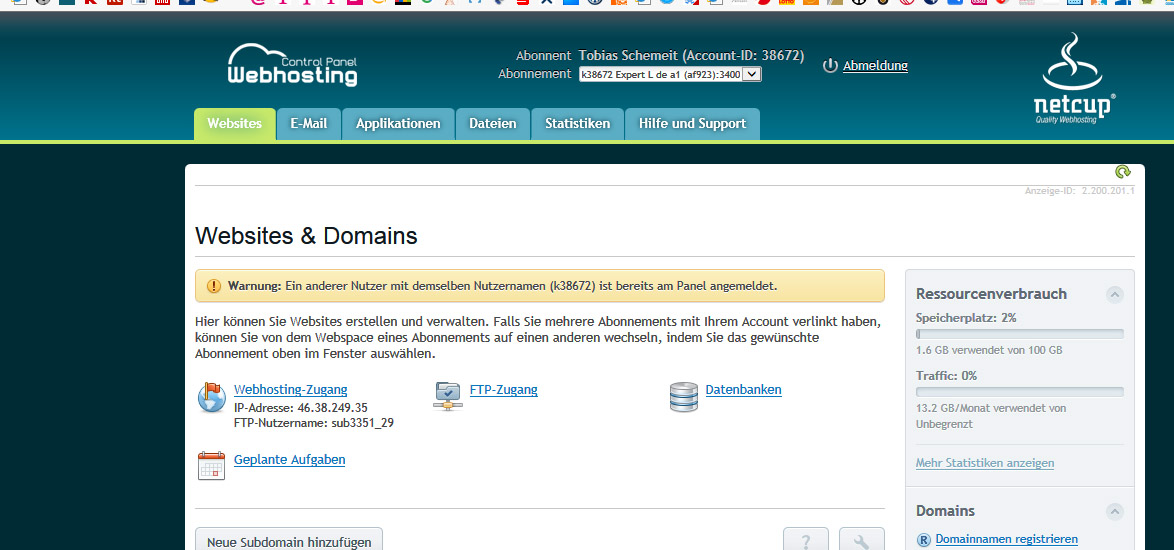Screen dimensions: 1174x550
Task: Click the Webhosting-Zugang globe icon
Action: point(211,397)
